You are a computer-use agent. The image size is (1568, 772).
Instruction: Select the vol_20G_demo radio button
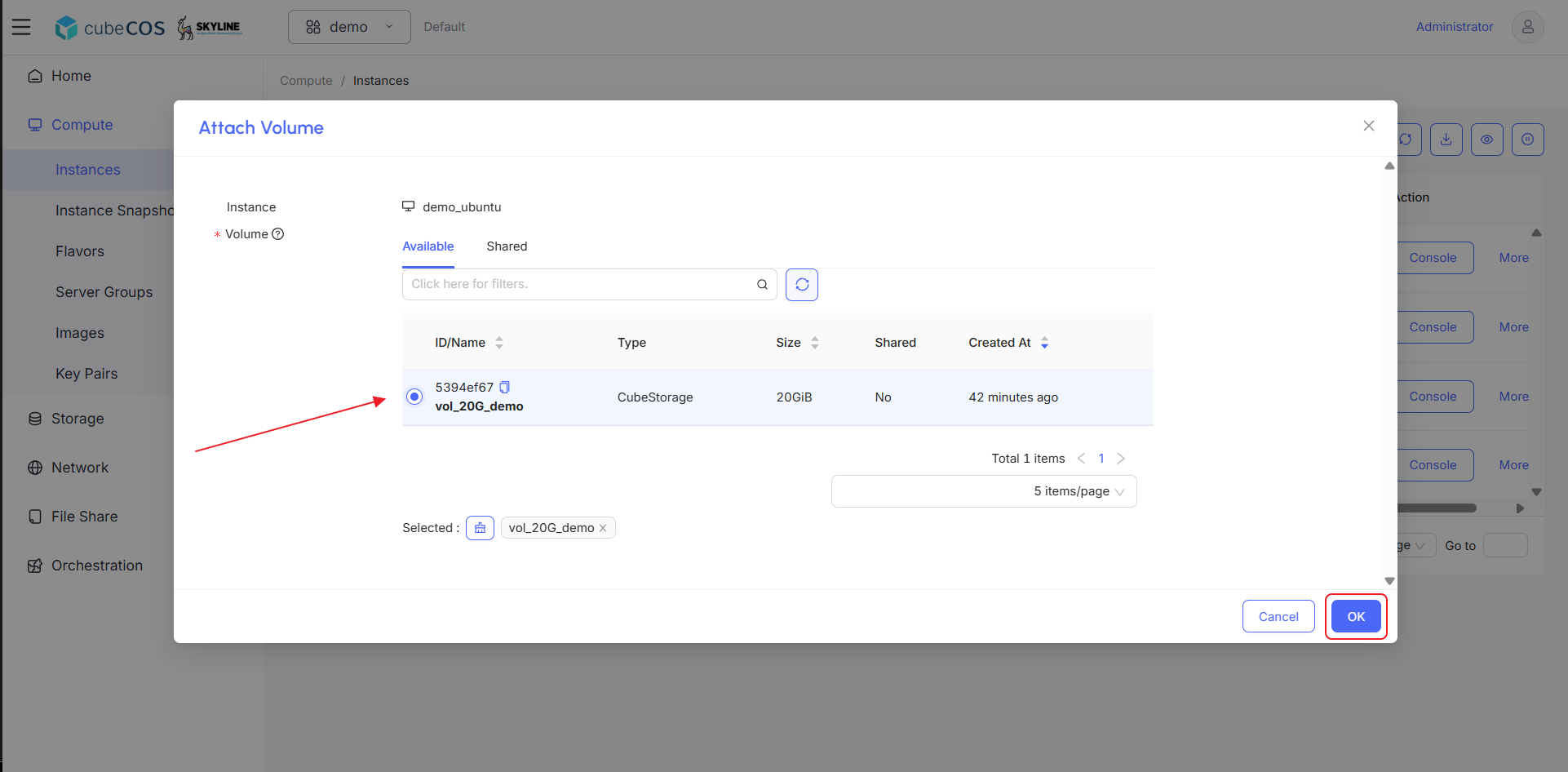click(x=414, y=397)
